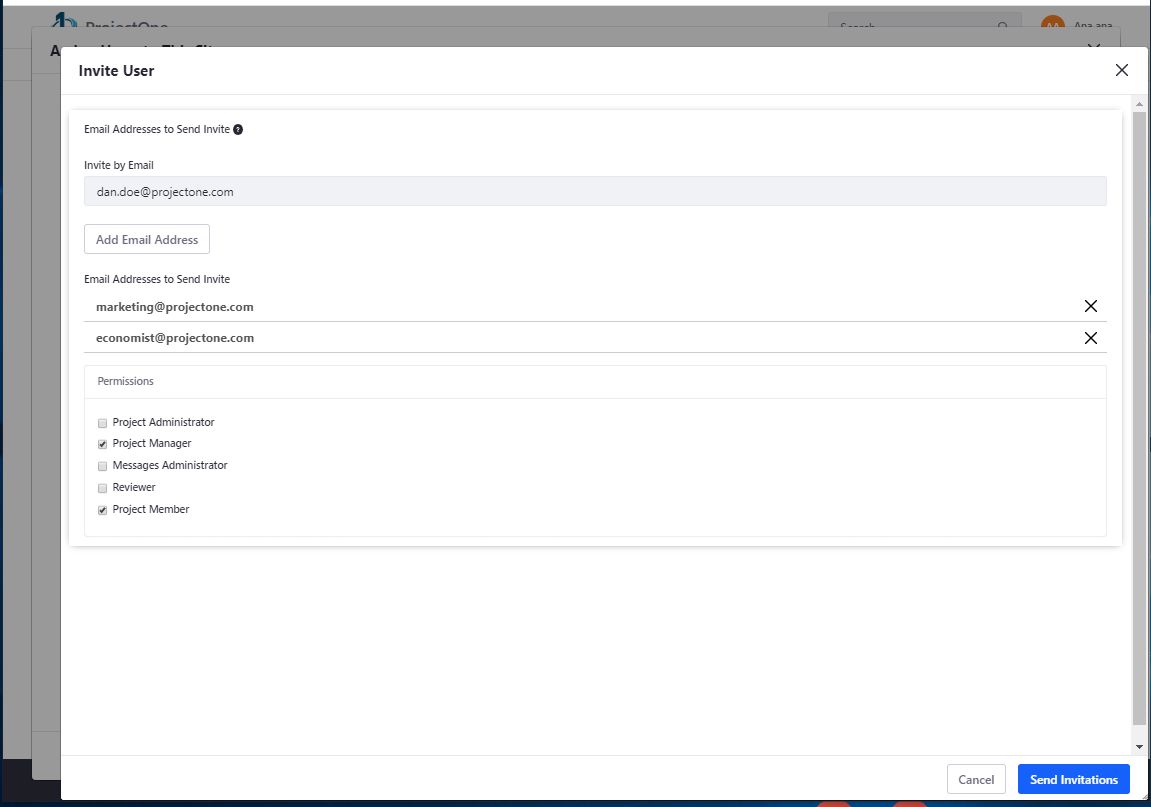
Task: Remove marketing@projectone.com from invite list
Action: click(1090, 306)
